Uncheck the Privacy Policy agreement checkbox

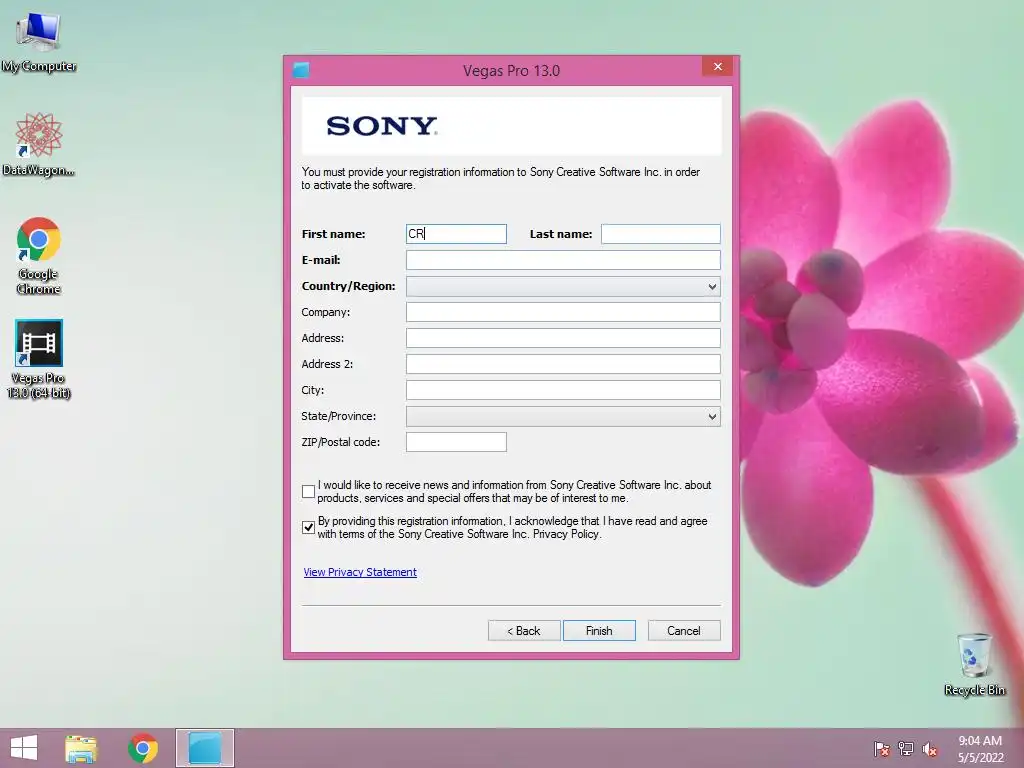[x=308, y=527]
